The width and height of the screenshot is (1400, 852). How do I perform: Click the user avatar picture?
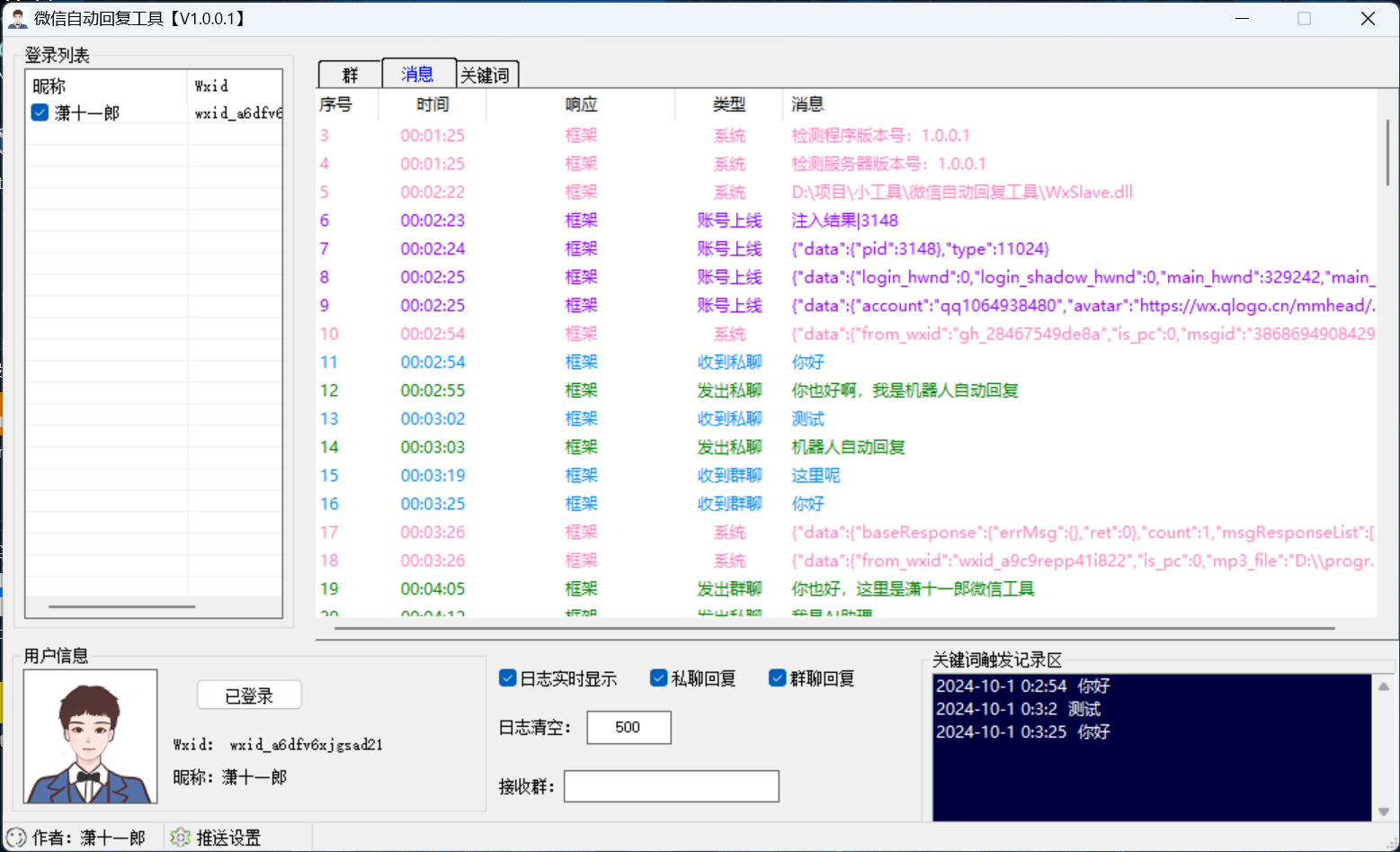[91, 736]
